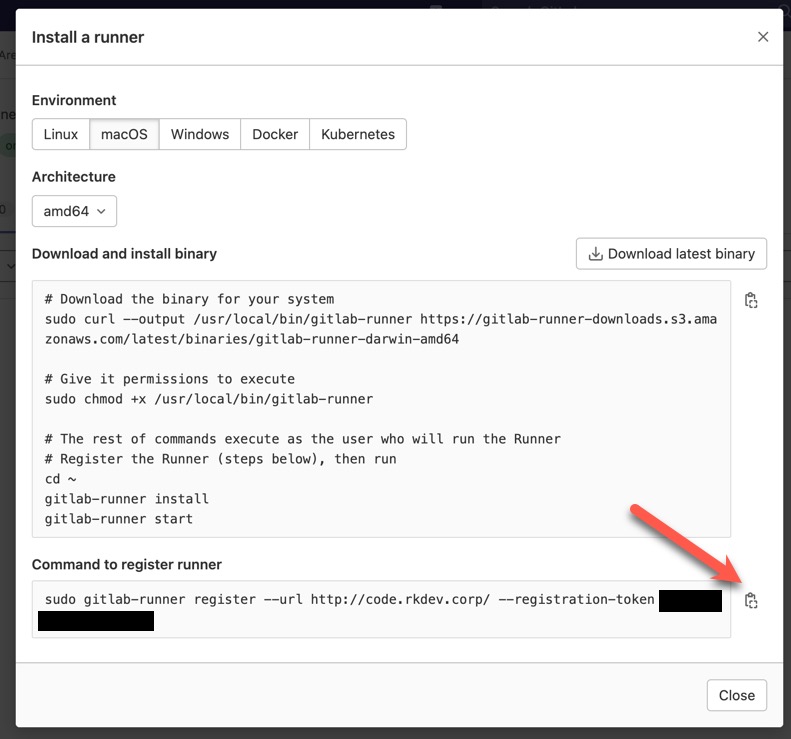Click the 'Install a runner' dialog title

tap(88, 37)
